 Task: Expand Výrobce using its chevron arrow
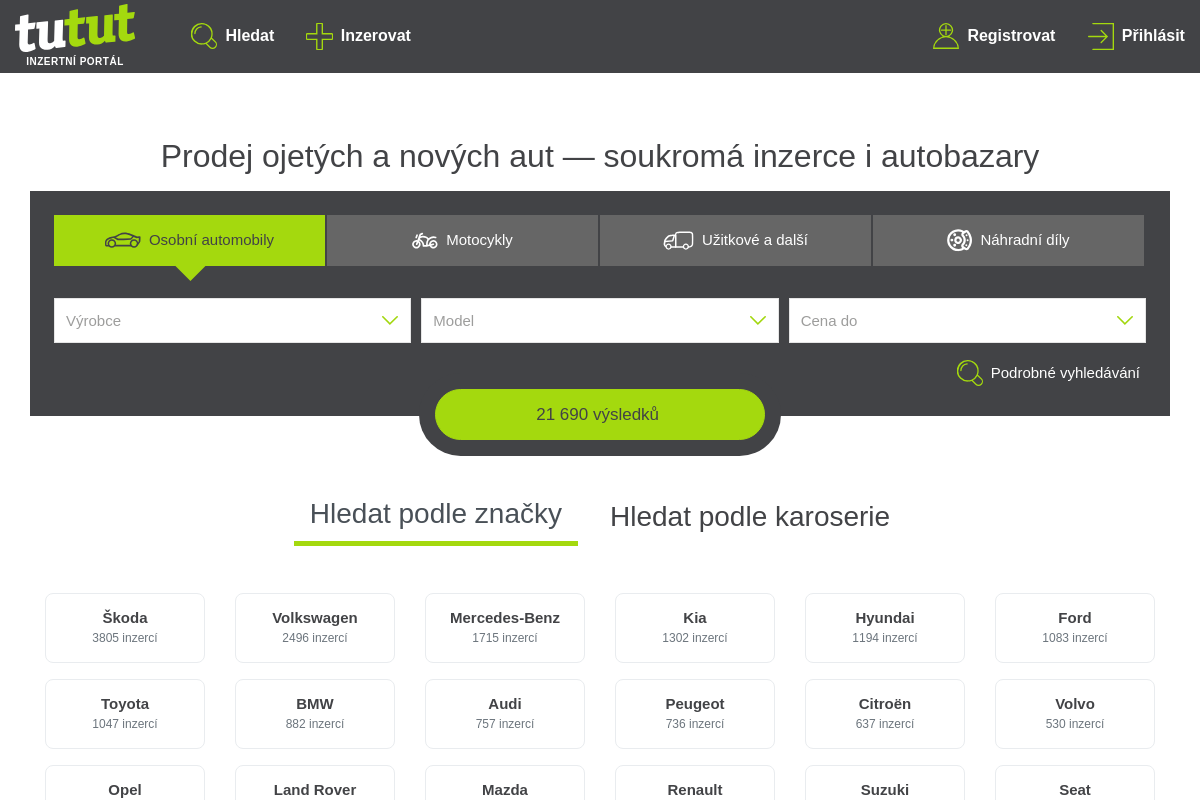click(x=390, y=320)
